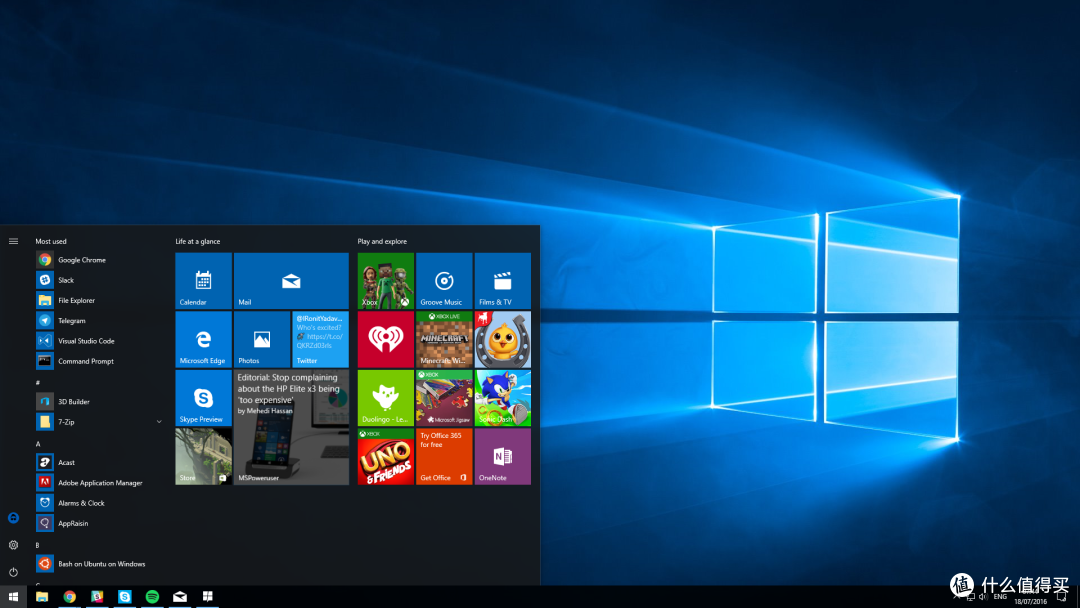Open the user account icon in Start rail
1080x608 pixels.
13,518
